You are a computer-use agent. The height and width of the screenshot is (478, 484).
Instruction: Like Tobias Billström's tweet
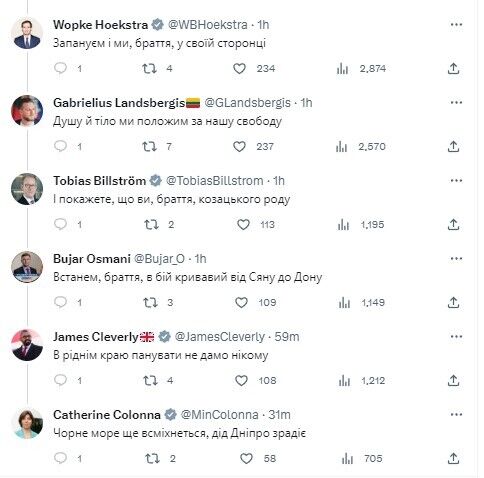coord(243,225)
